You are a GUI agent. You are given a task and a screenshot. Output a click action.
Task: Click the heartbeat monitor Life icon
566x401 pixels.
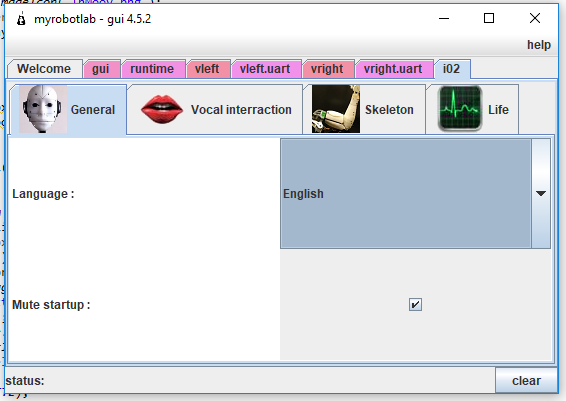(x=460, y=109)
